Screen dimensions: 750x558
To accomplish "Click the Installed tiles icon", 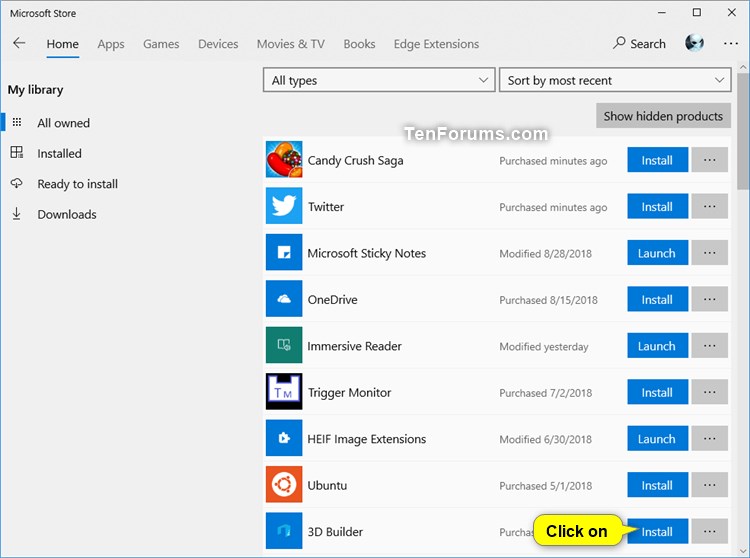I will tap(17, 153).
